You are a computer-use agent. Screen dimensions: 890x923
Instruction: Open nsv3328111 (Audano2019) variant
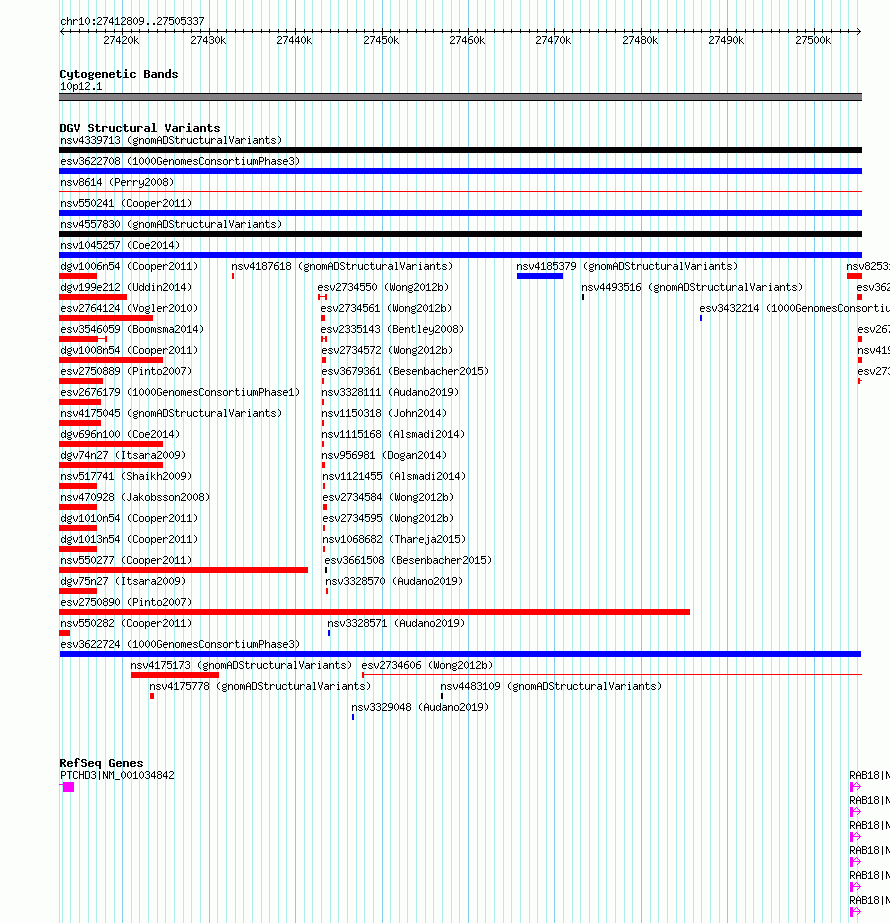[x=390, y=392]
